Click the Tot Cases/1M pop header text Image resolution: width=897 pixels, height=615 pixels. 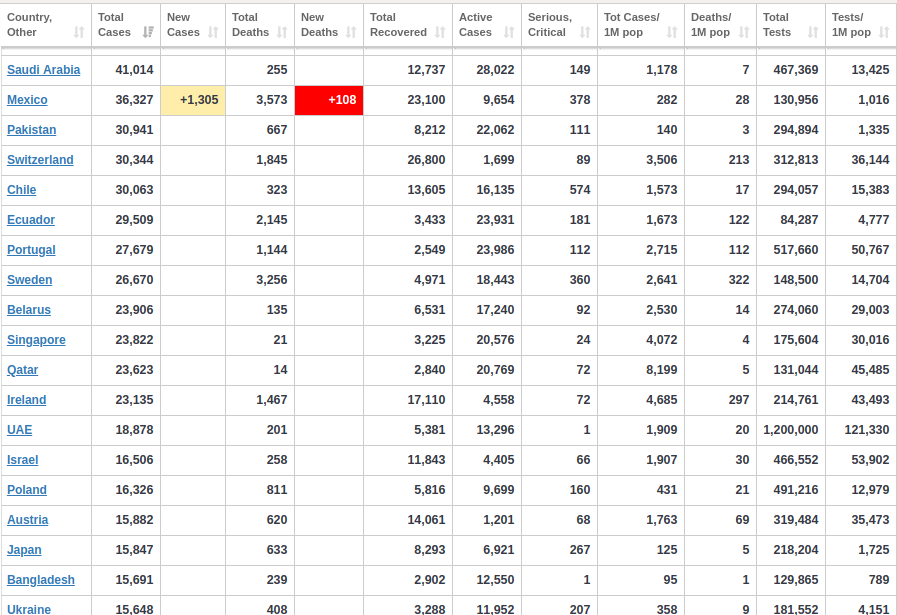coord(632,25)
